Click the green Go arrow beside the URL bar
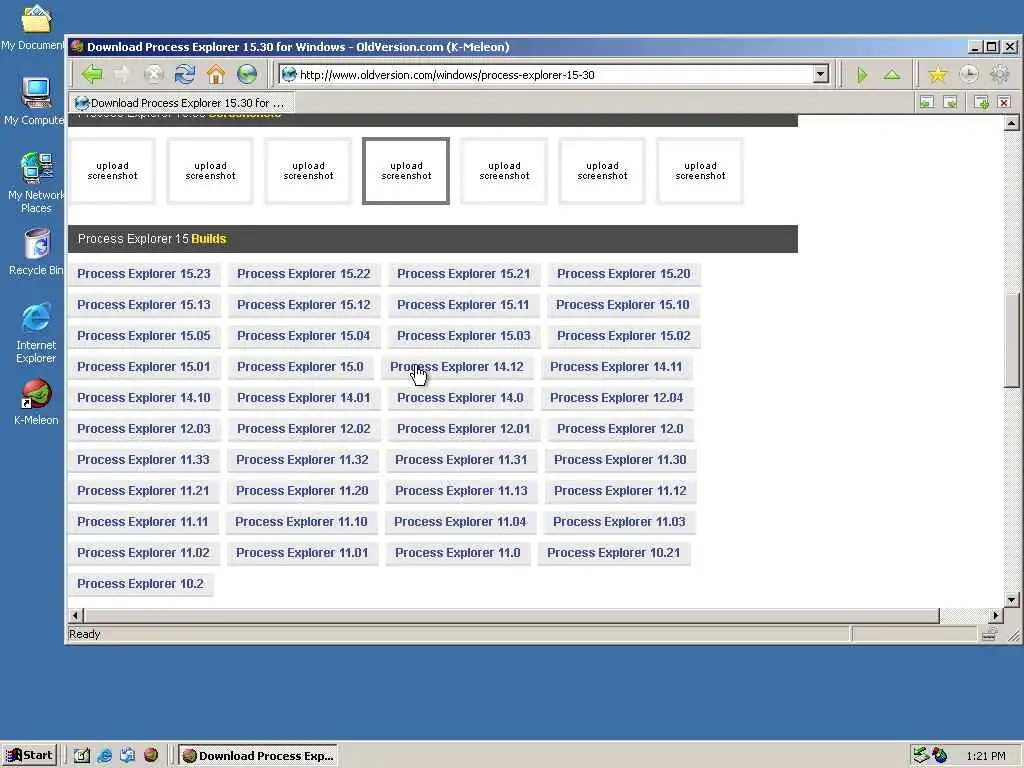The width and height of the screenshot is (1024, 768). [x=861, y=75]
